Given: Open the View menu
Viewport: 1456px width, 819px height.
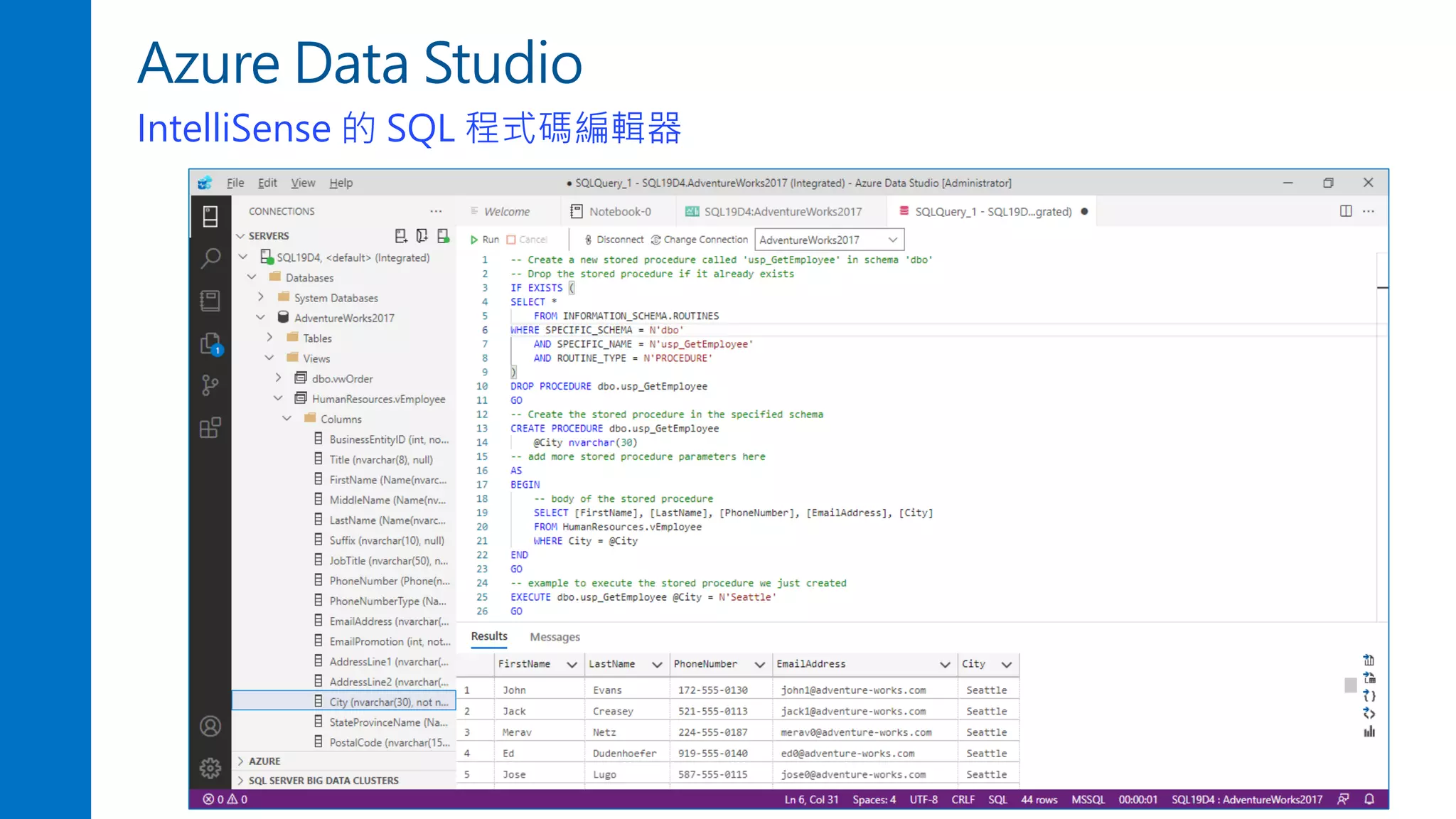Looking at the screenshot, I should coord(303,183).
